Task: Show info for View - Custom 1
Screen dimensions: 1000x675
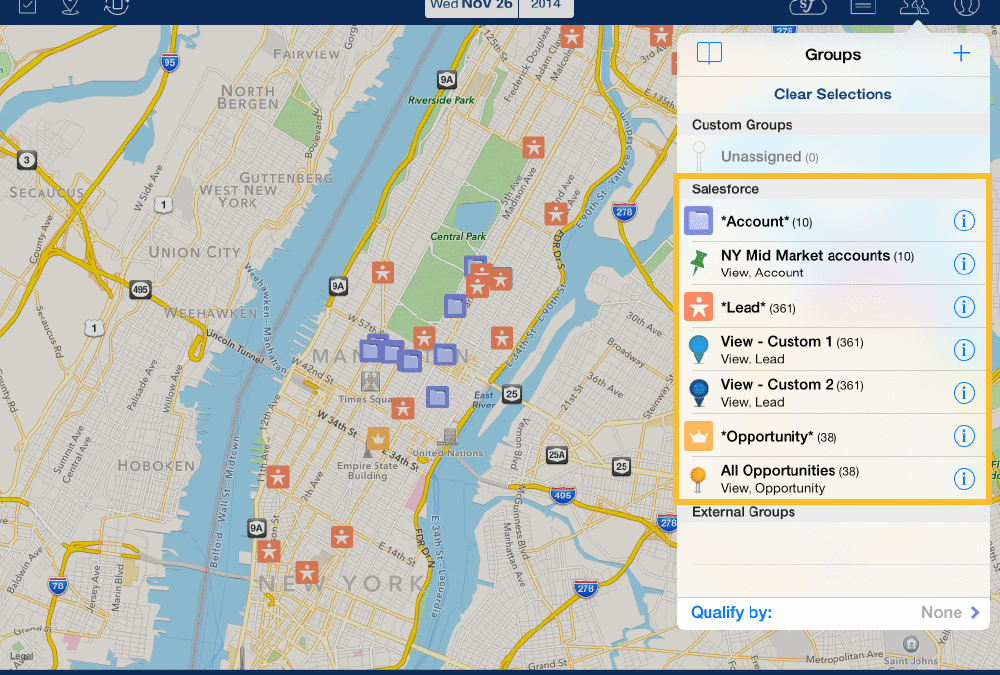Action: point(964,350)
